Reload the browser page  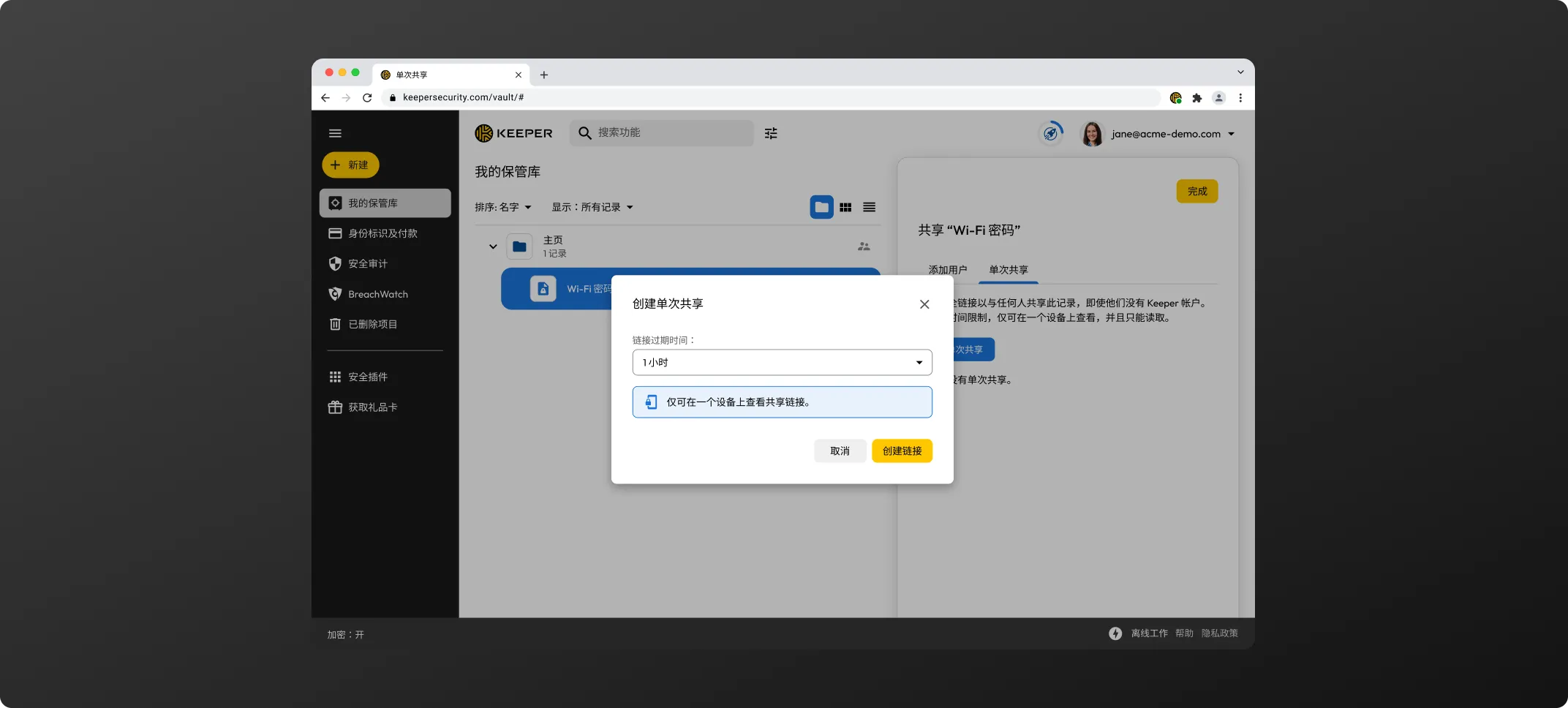point(367,98)
